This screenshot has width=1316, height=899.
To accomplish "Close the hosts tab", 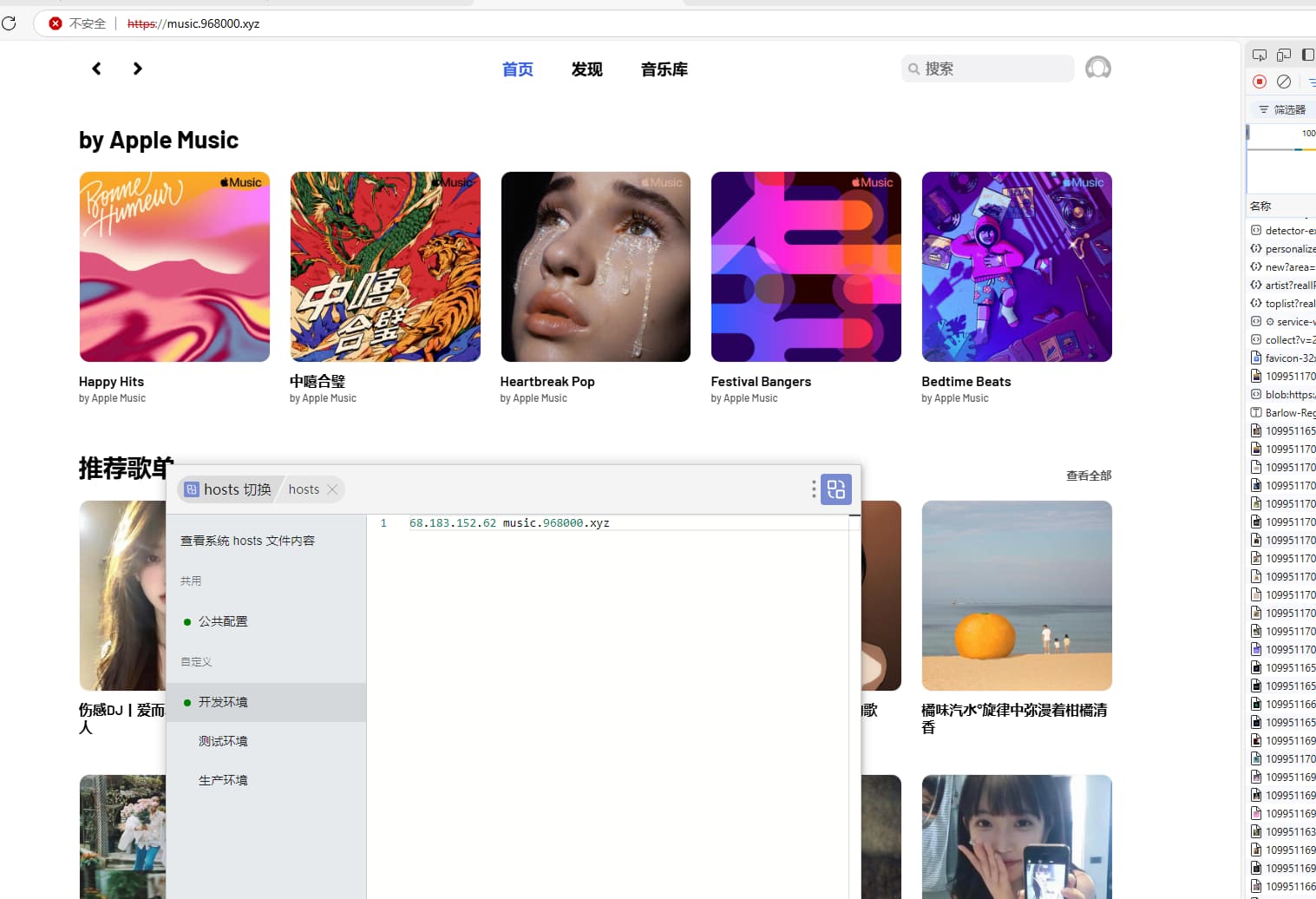I will click(x=332, y=489).
